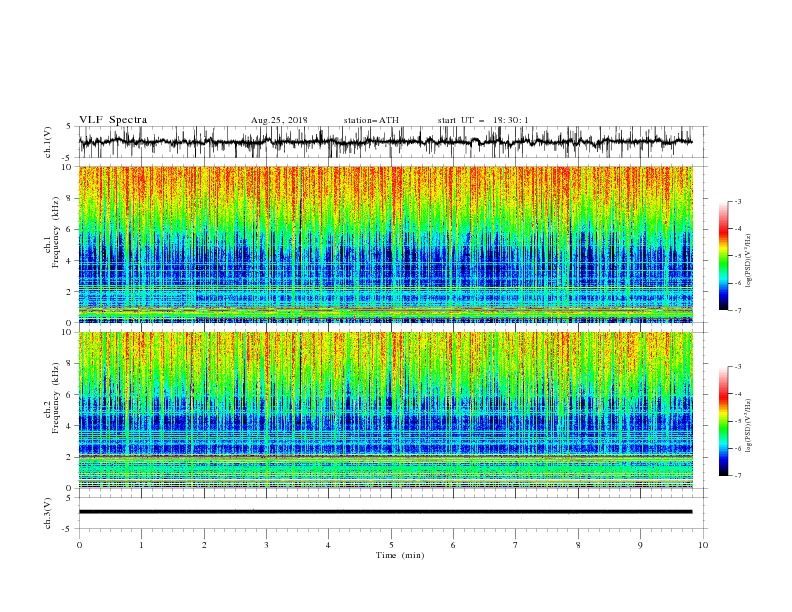
Task: Click the "5" tick on the Time axis
Action: (x=391, y=545)
